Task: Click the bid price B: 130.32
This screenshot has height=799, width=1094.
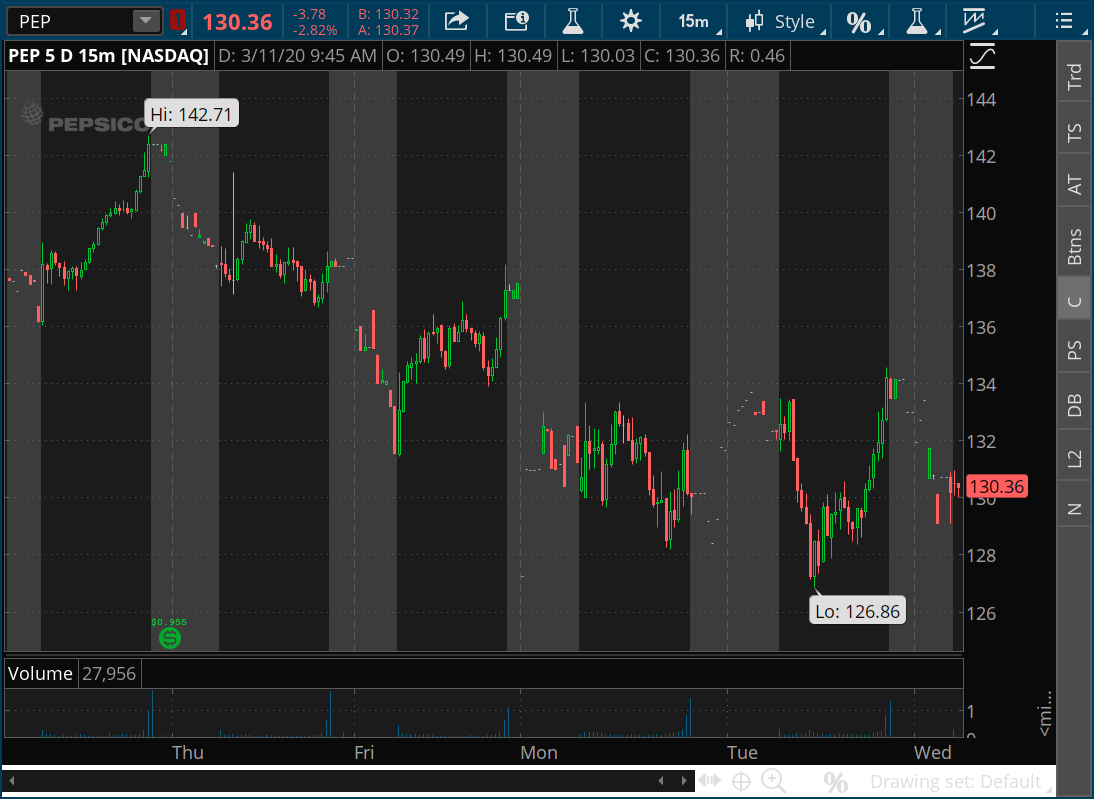Action: coord(388,14)
